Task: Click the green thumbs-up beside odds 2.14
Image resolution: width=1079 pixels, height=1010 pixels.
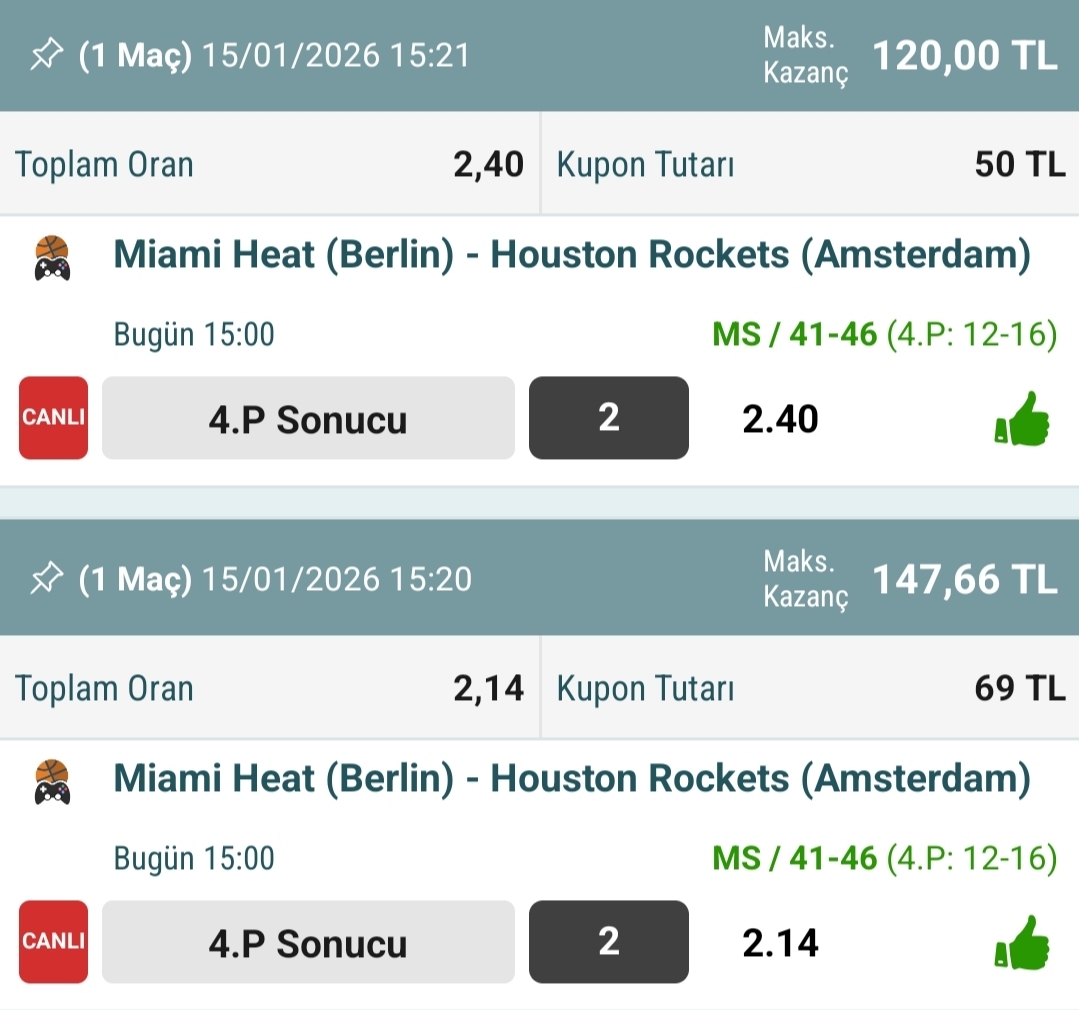Action: [x=1022, y=942]
